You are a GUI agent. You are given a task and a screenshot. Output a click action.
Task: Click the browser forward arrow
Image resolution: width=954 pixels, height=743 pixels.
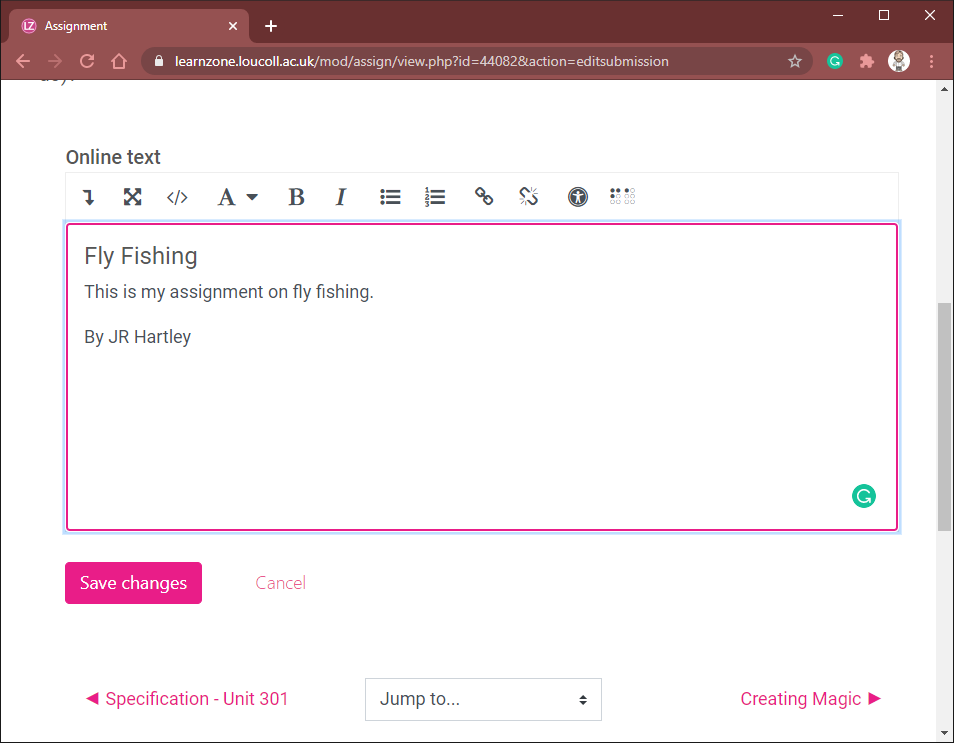pyautogui.click(x=55, y=61)
